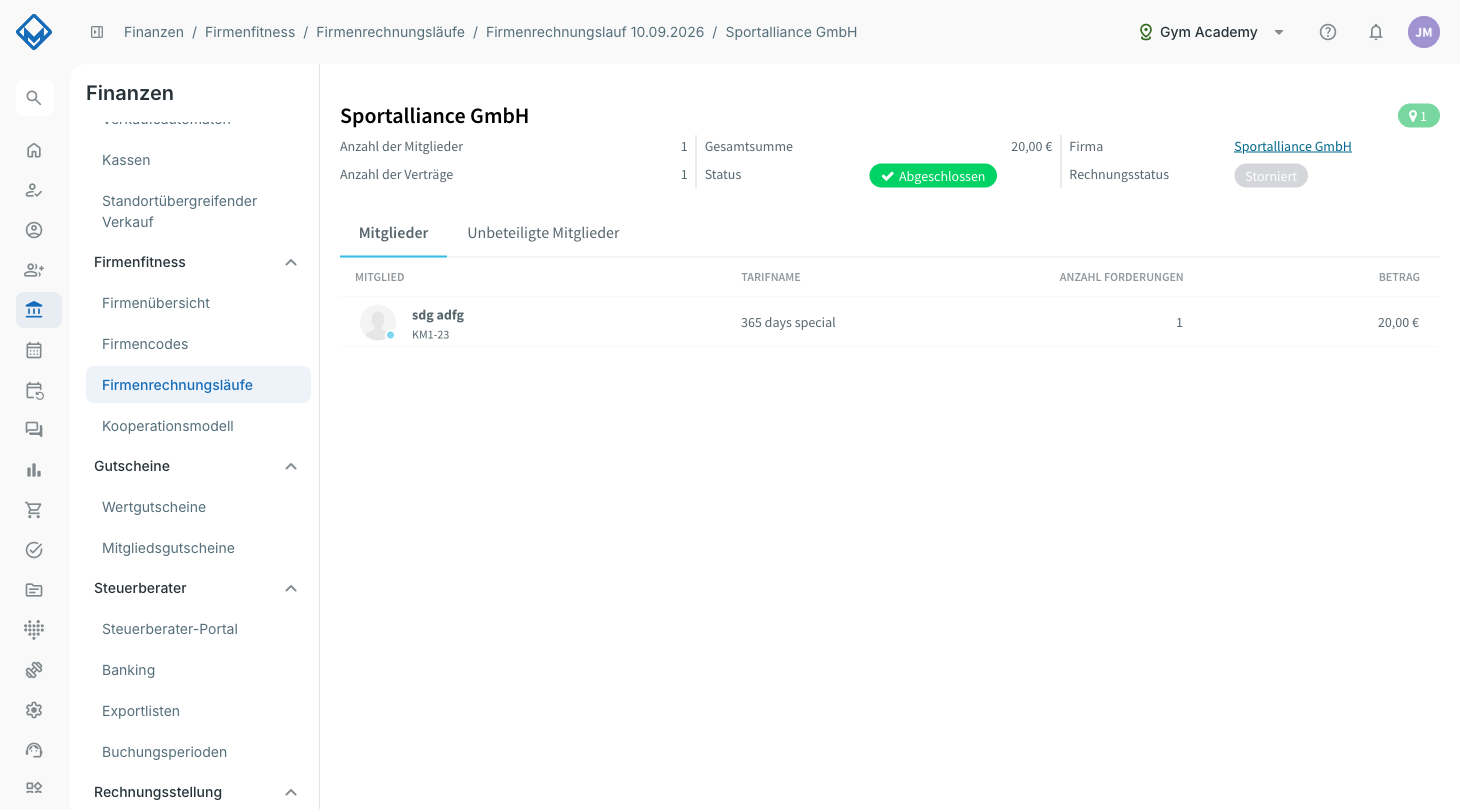Click the Betrag column header
This screenshot has height=809, width=1460.
[1399, 277]
